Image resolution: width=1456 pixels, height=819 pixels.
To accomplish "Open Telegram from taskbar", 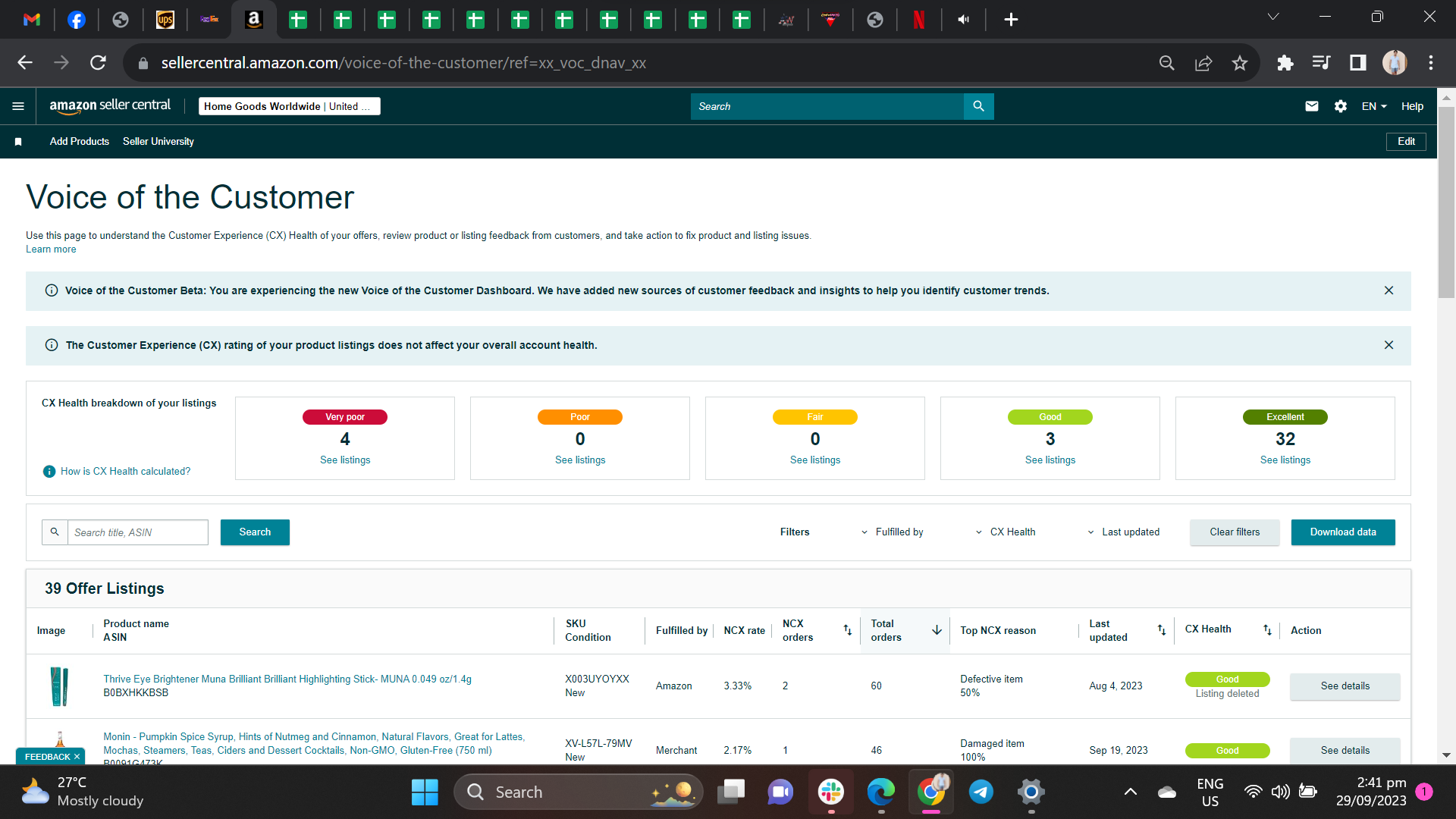I will pyautogui.click(x=981, y=792).
